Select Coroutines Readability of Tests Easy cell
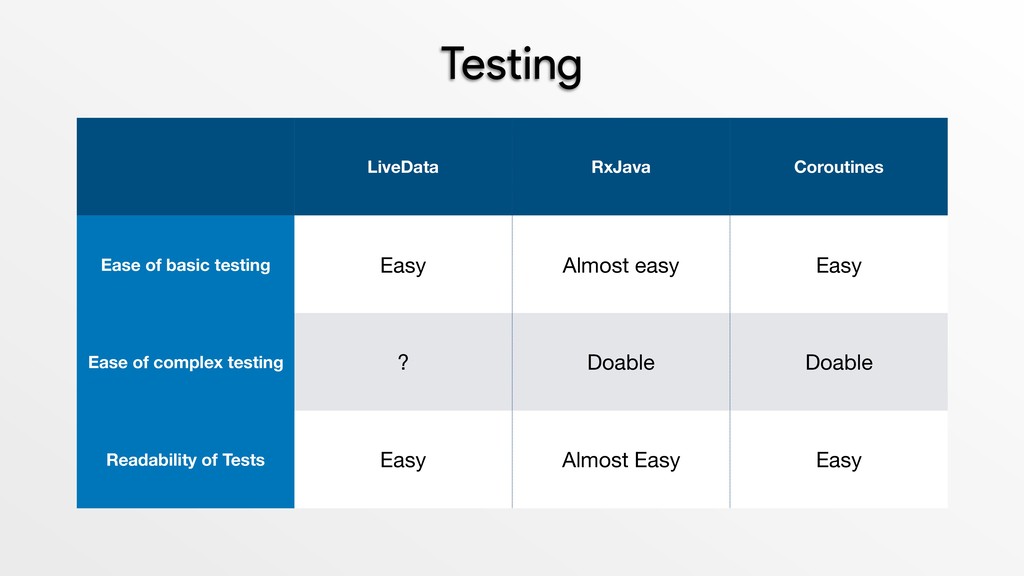Screen dimensions: 1024x576 click(x=839, y=459)
